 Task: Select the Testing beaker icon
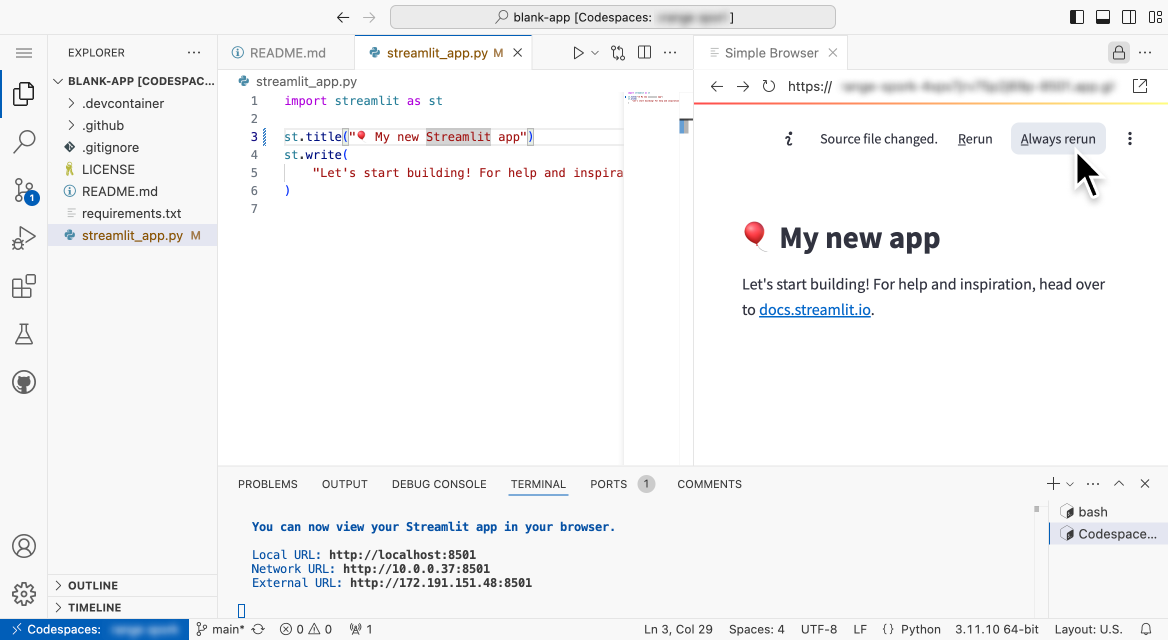tap(24, 333)
